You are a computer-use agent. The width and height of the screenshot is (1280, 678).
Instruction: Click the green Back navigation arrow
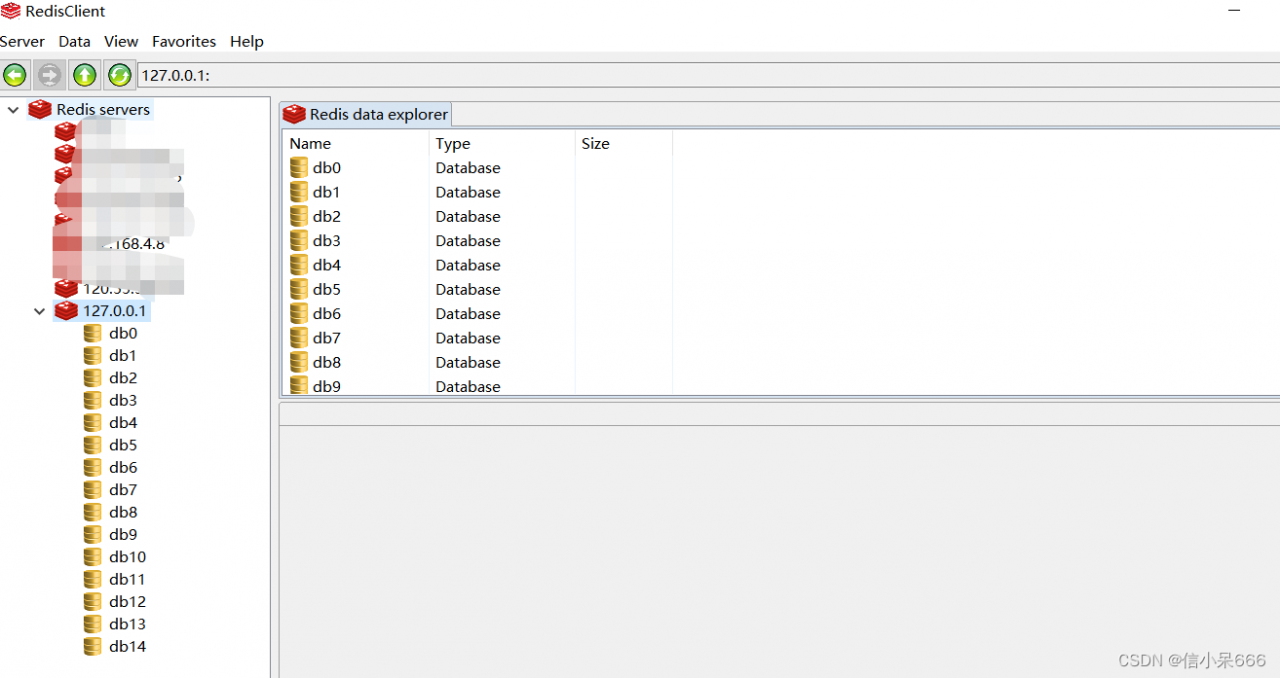15,75
